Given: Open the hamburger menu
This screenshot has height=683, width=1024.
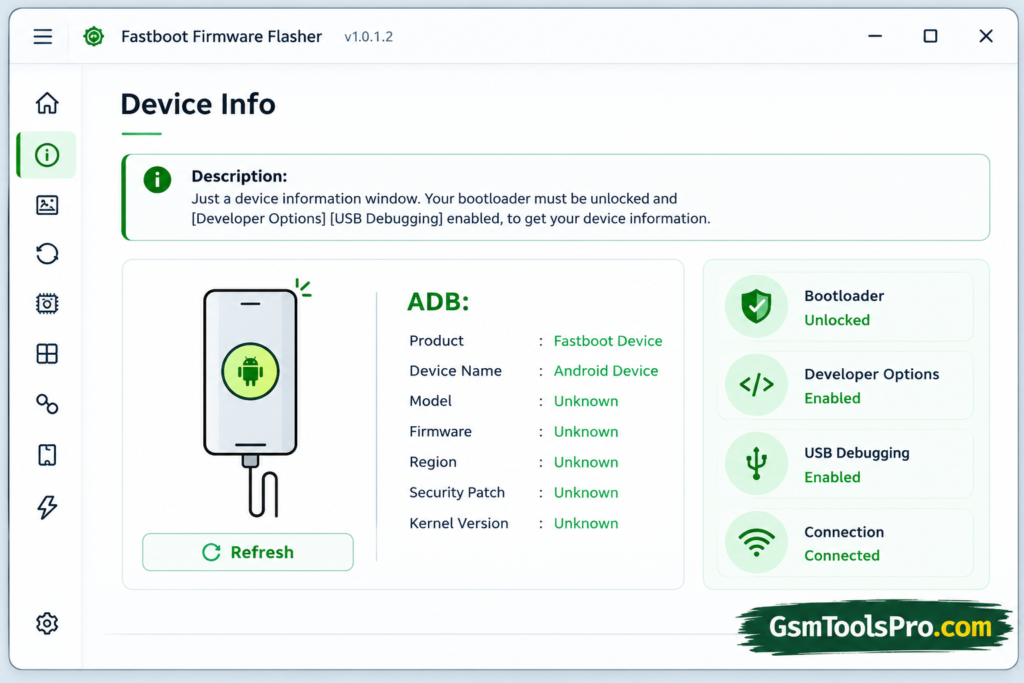Looking at the screenshot, I should [x=43, y=37].
